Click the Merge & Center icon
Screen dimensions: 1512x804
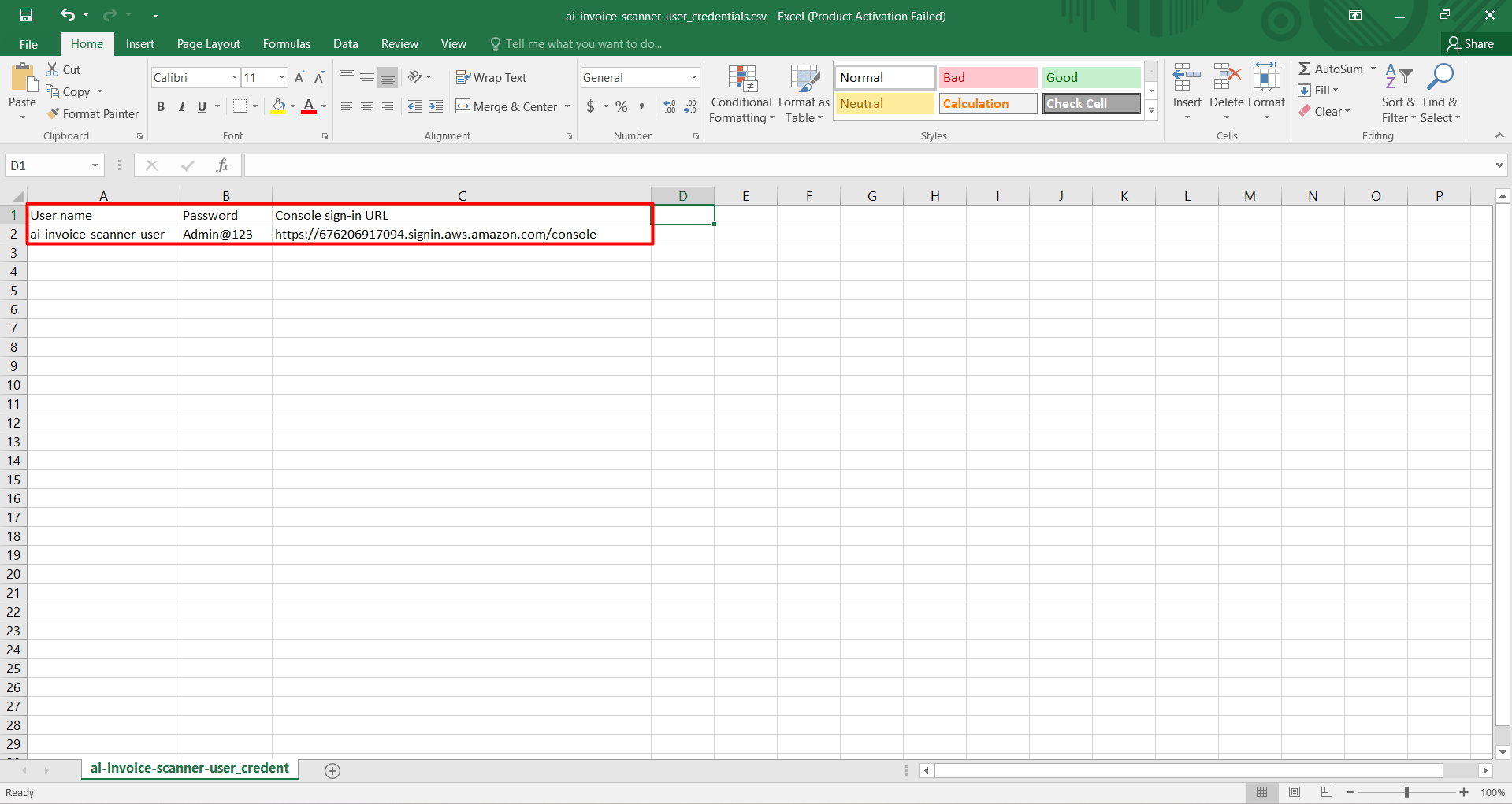[x=463, y=106]
